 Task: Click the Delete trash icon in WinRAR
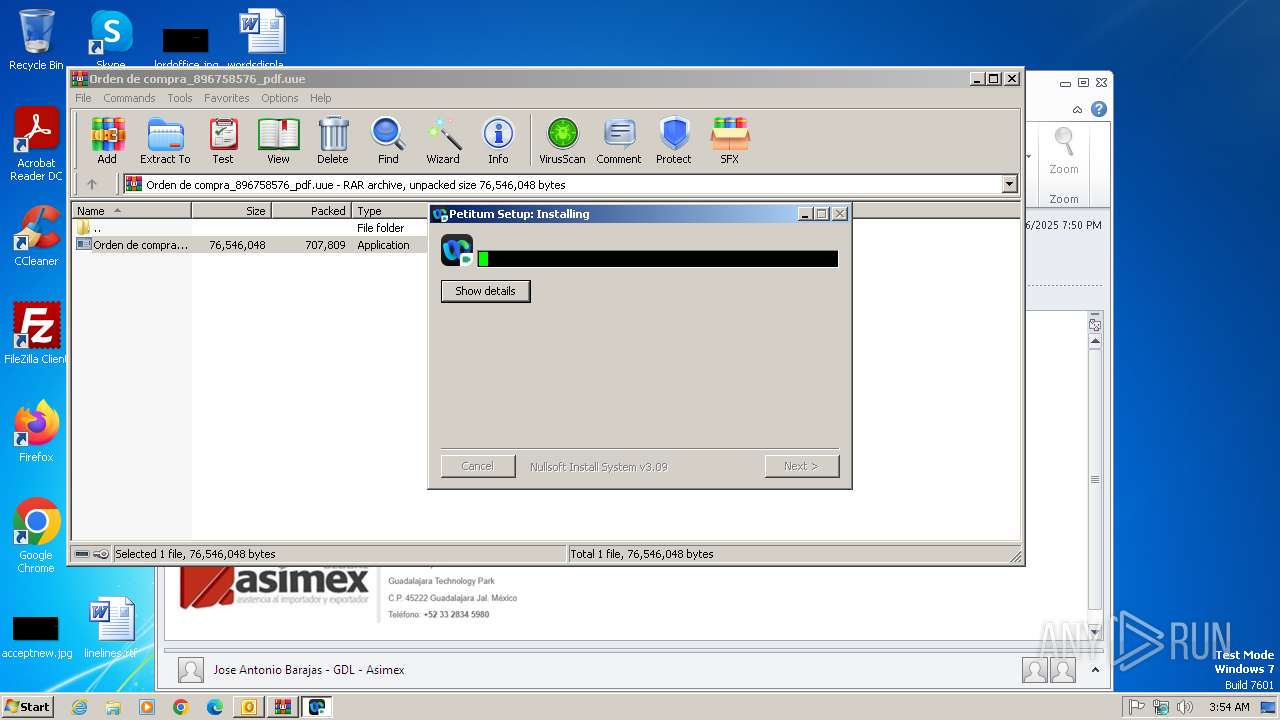[333, 140]
